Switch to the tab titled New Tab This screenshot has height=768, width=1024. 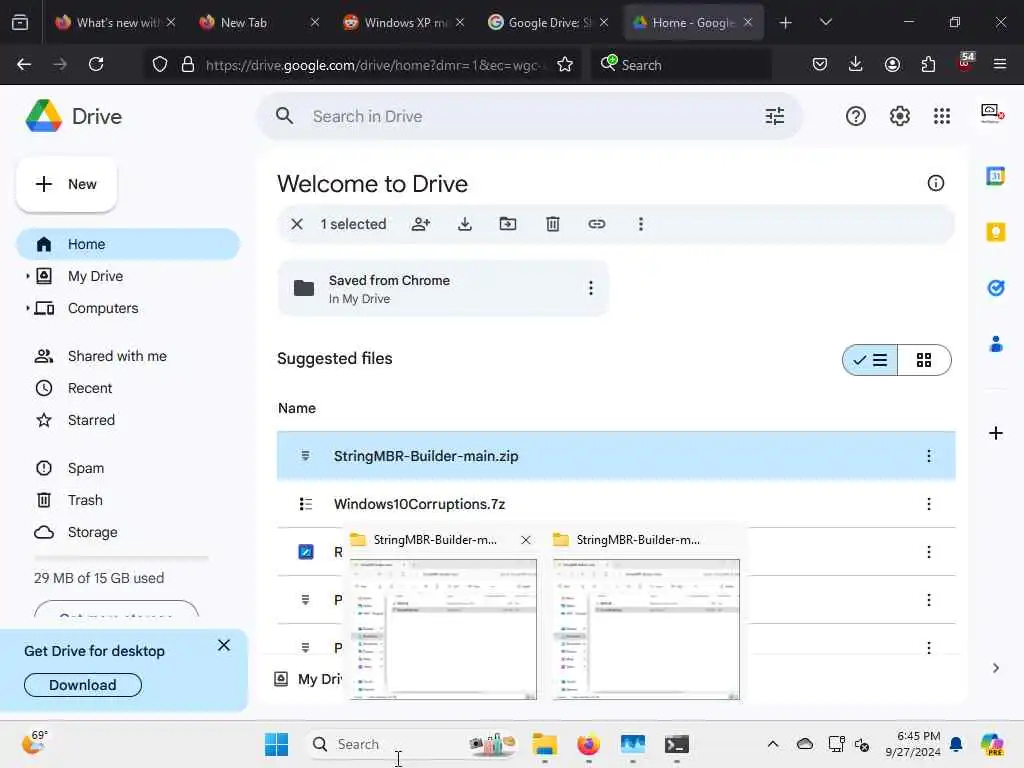point(260,22)
